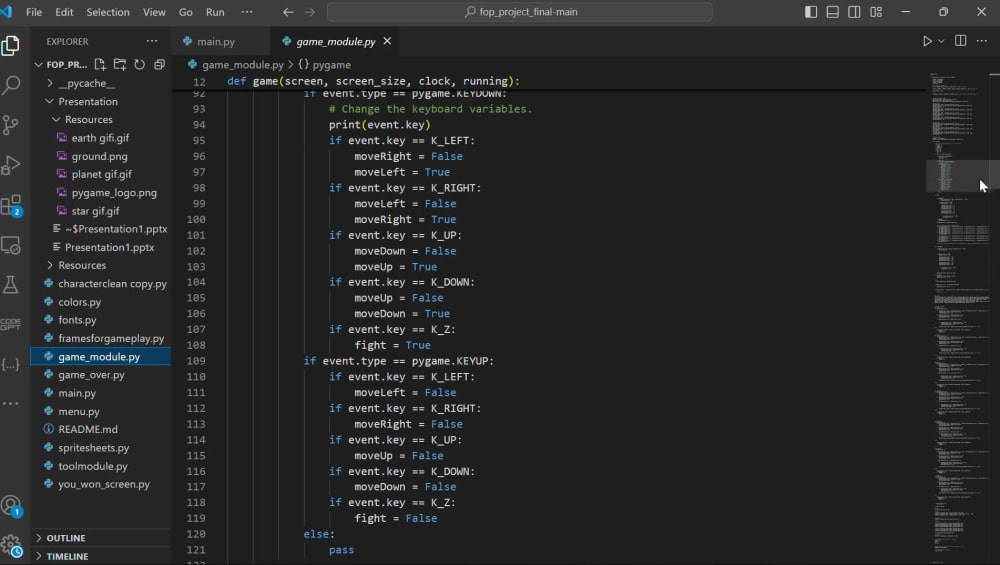Close the game_module.py tab
Screen dimensions: 1000x565
point(387,41)
